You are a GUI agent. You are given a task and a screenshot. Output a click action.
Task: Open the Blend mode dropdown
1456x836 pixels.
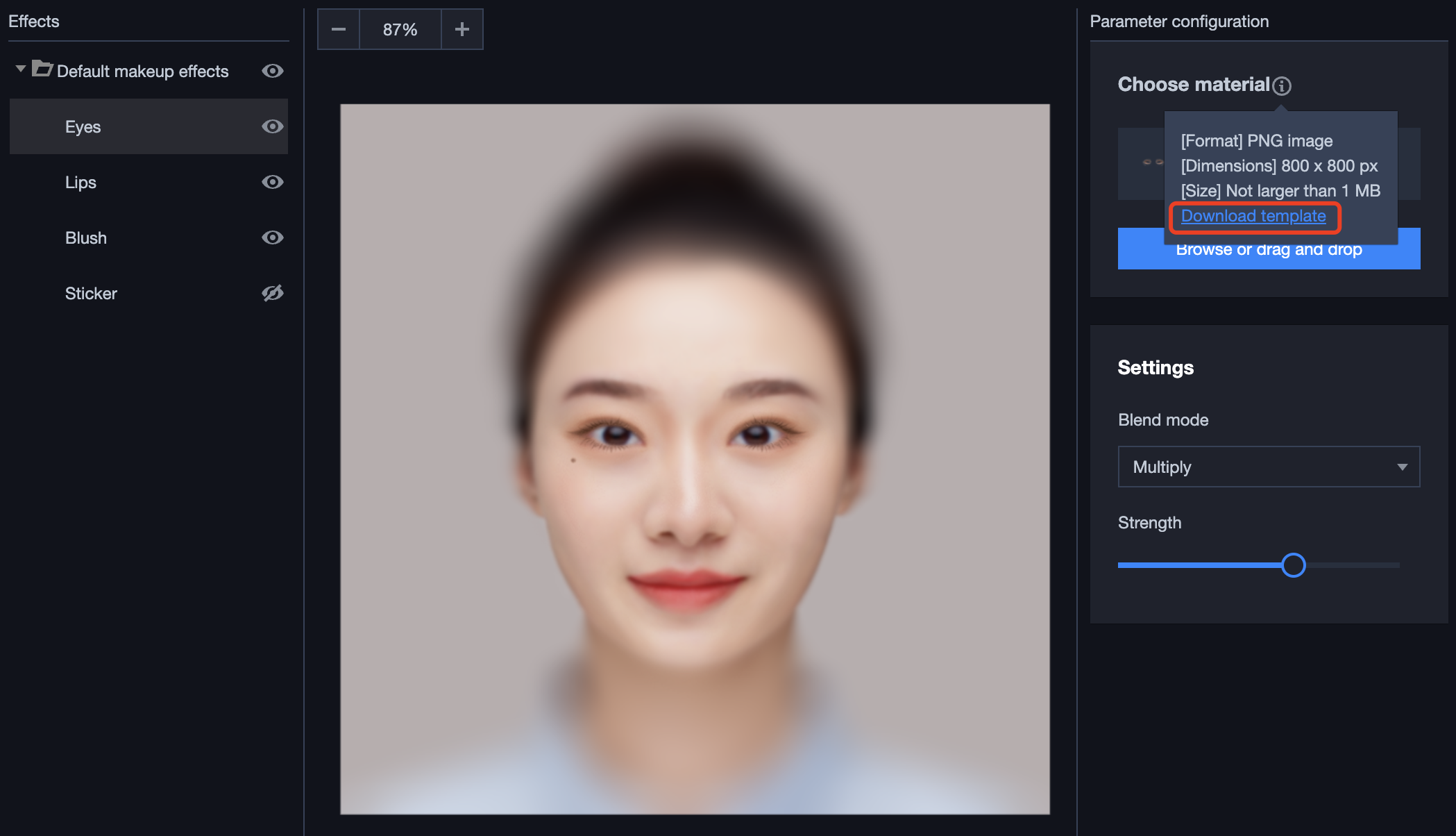tap(1268, 467)
